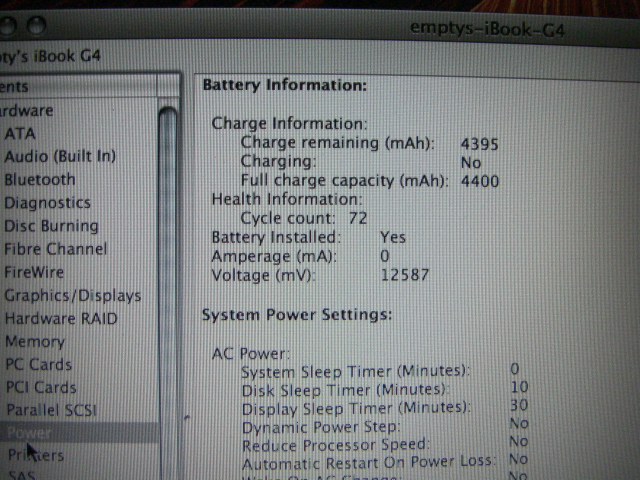Click the Charging No value
640x480 pixels.
coord(471,163)
